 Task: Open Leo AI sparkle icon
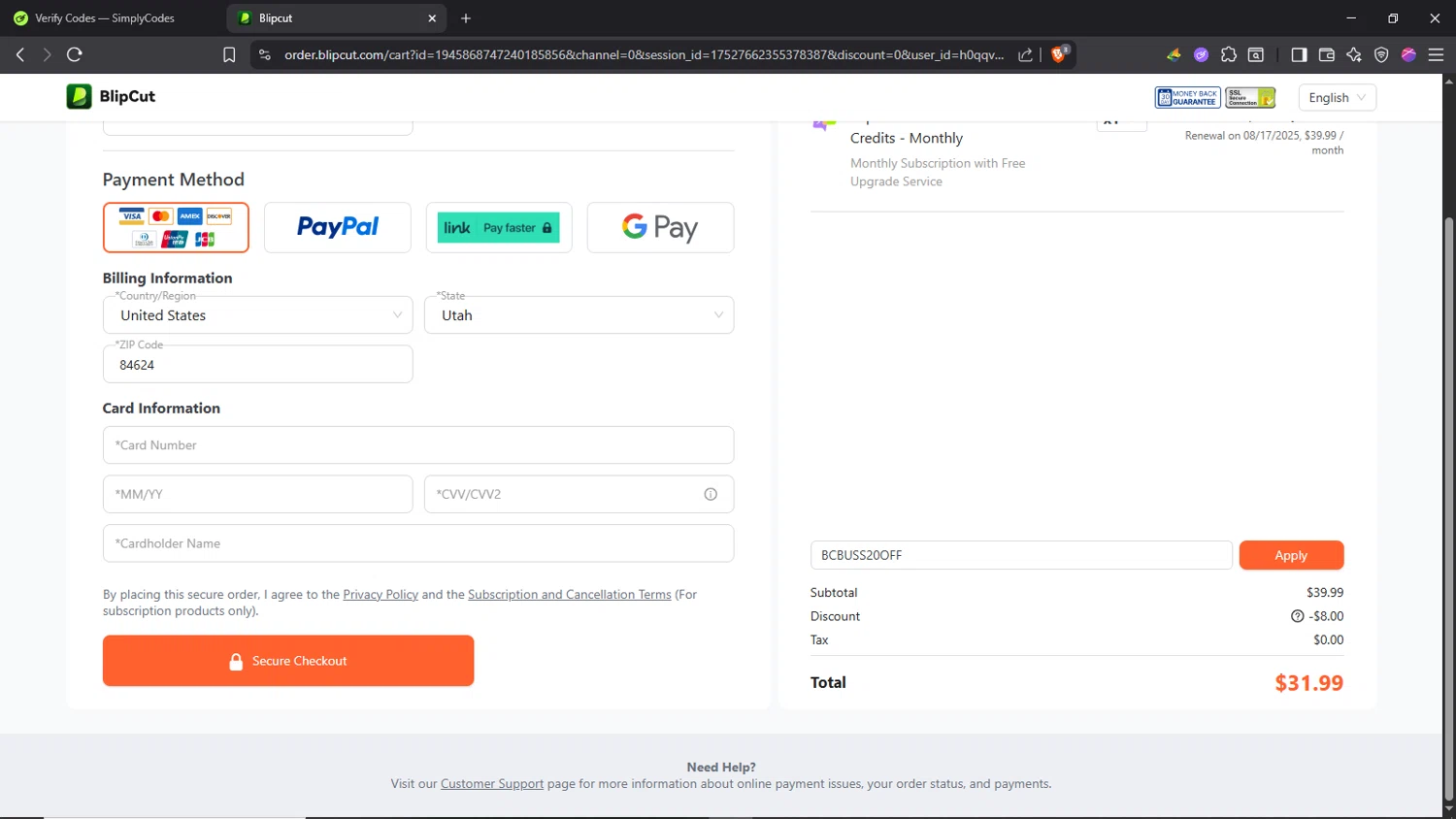[1354, 55]
